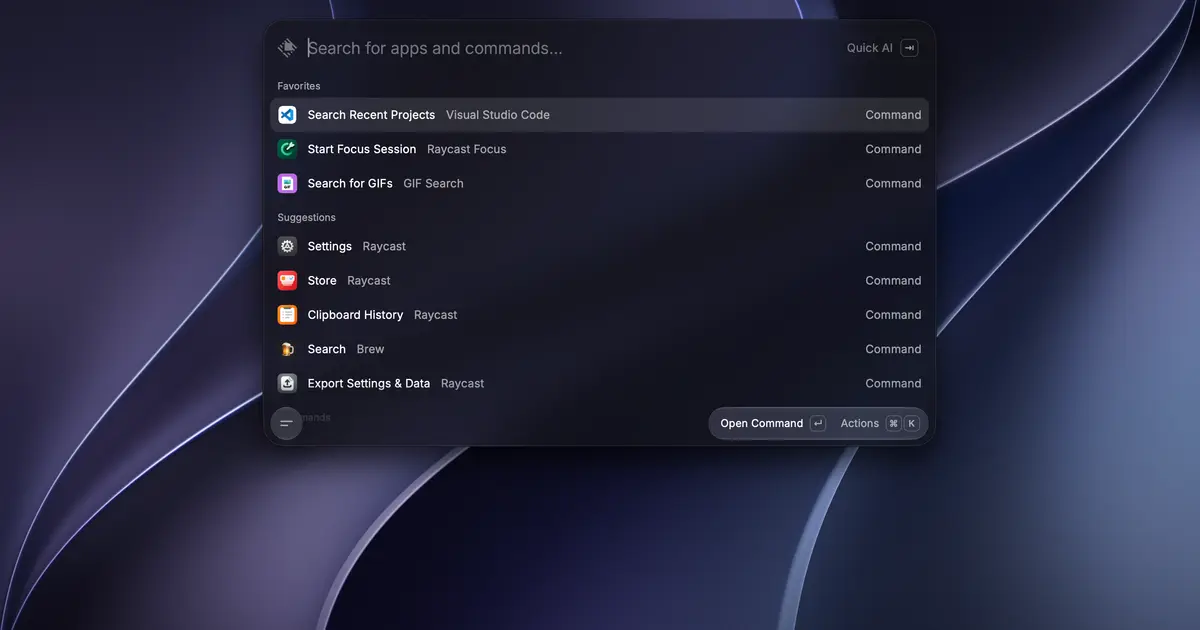Image resolution: width=1200 pixels, height=630 pixels.
Task: Select the Search for GIFs command
Action: (599, 183)
